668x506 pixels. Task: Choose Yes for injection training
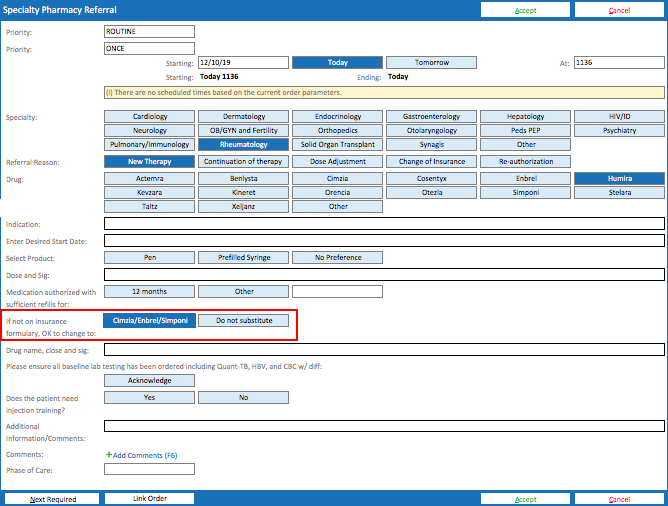[150, 398]
